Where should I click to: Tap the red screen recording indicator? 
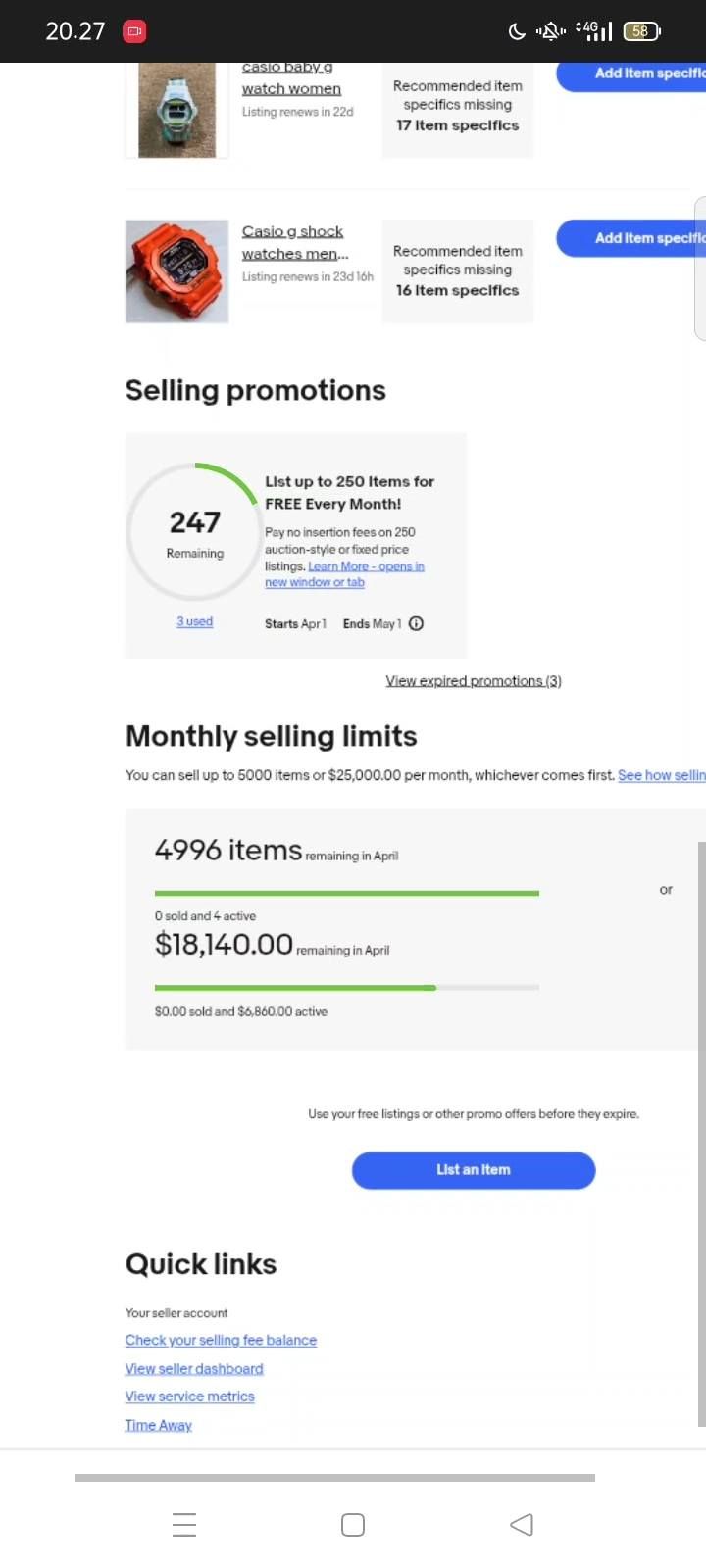(134, 31)
